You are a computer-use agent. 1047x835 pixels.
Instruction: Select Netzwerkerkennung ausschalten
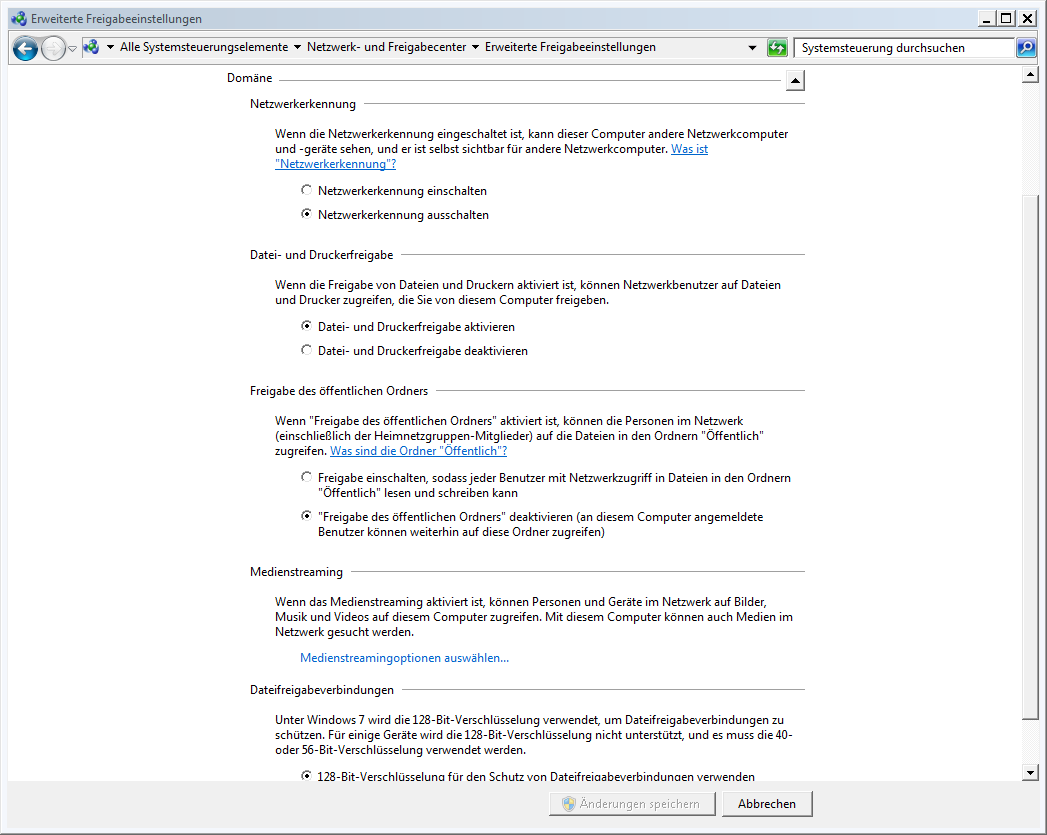pos(306,214)
